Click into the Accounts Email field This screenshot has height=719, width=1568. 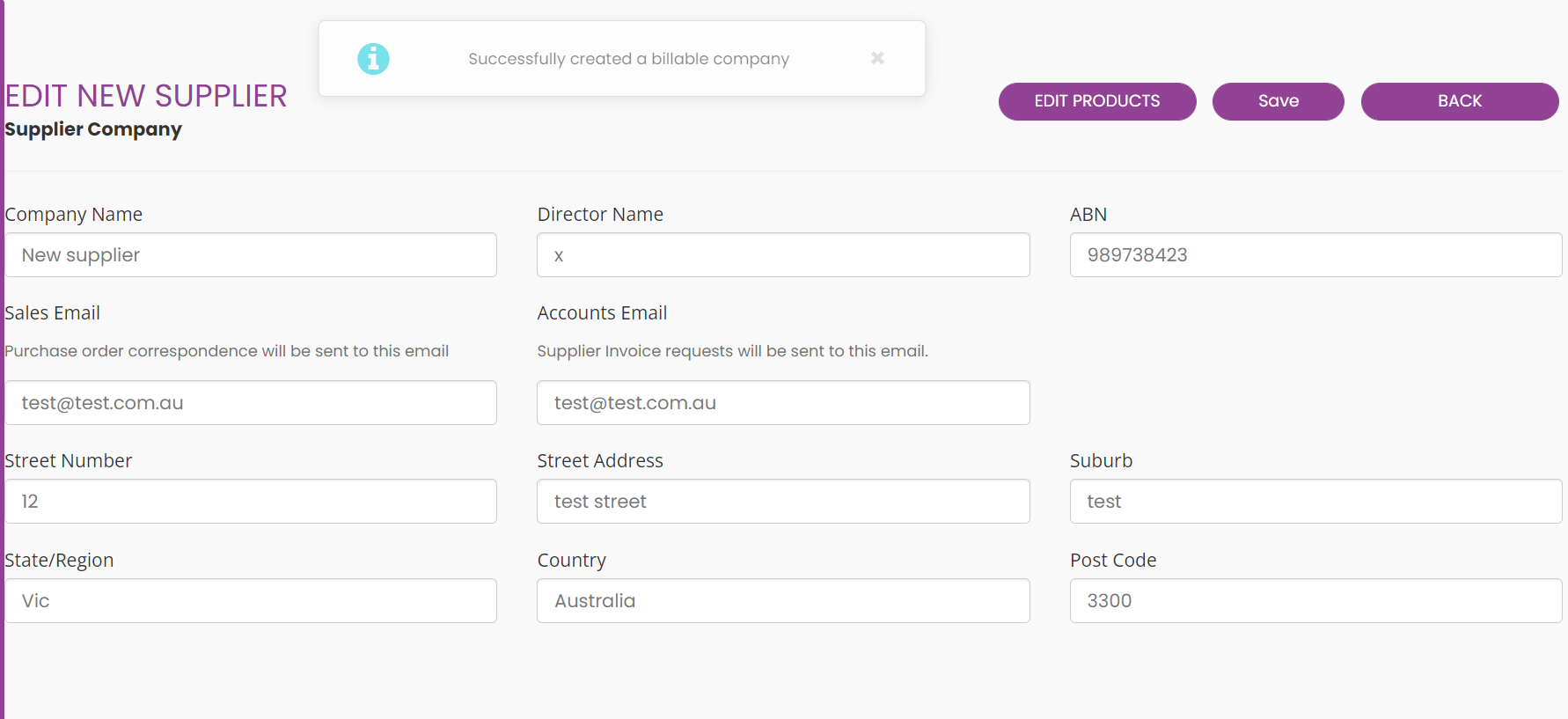click(x=783, y=403)
